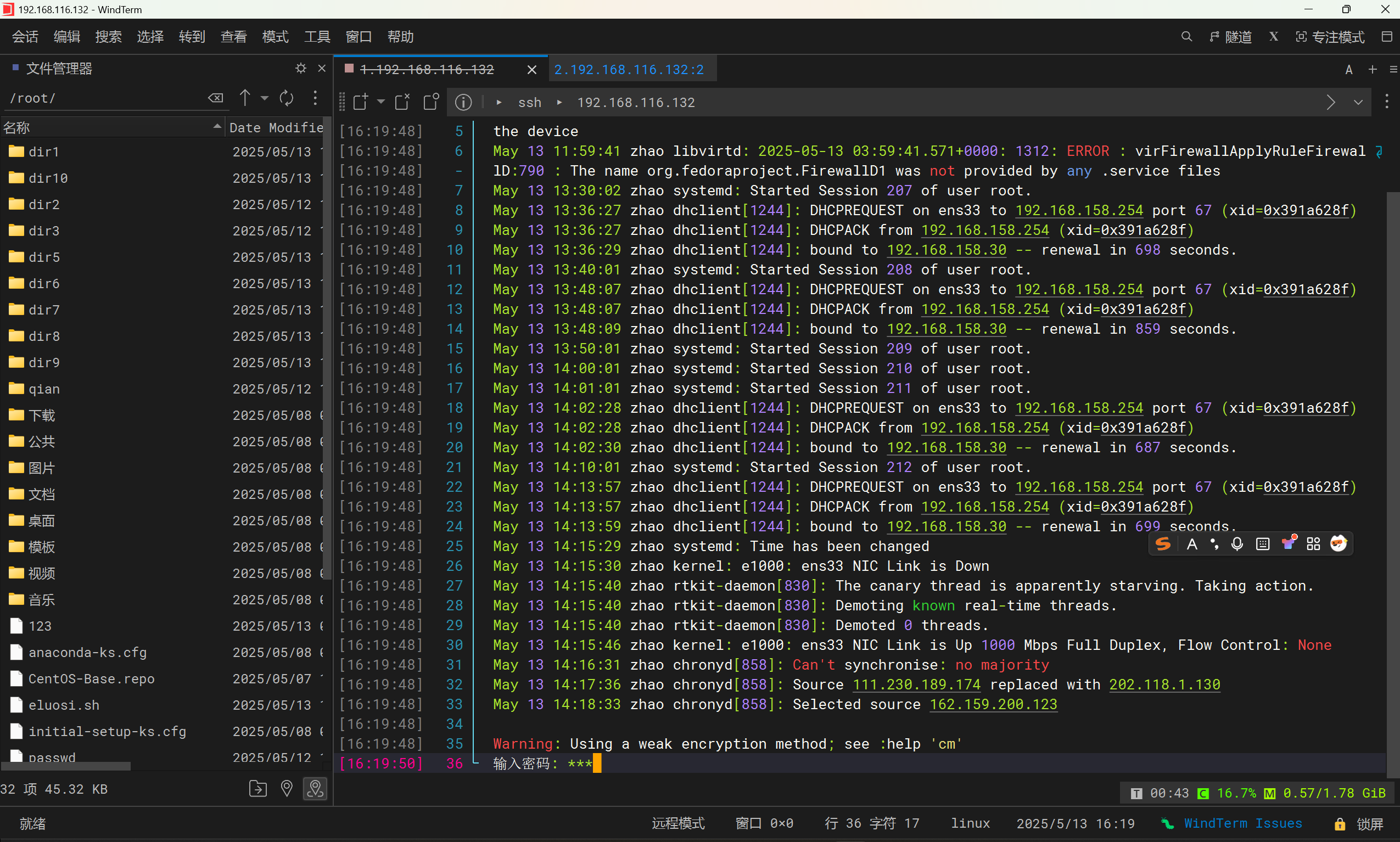Open dropdown next to parent directory arrow
This screenshot has height=842, width=1400.
pos(265,98)
